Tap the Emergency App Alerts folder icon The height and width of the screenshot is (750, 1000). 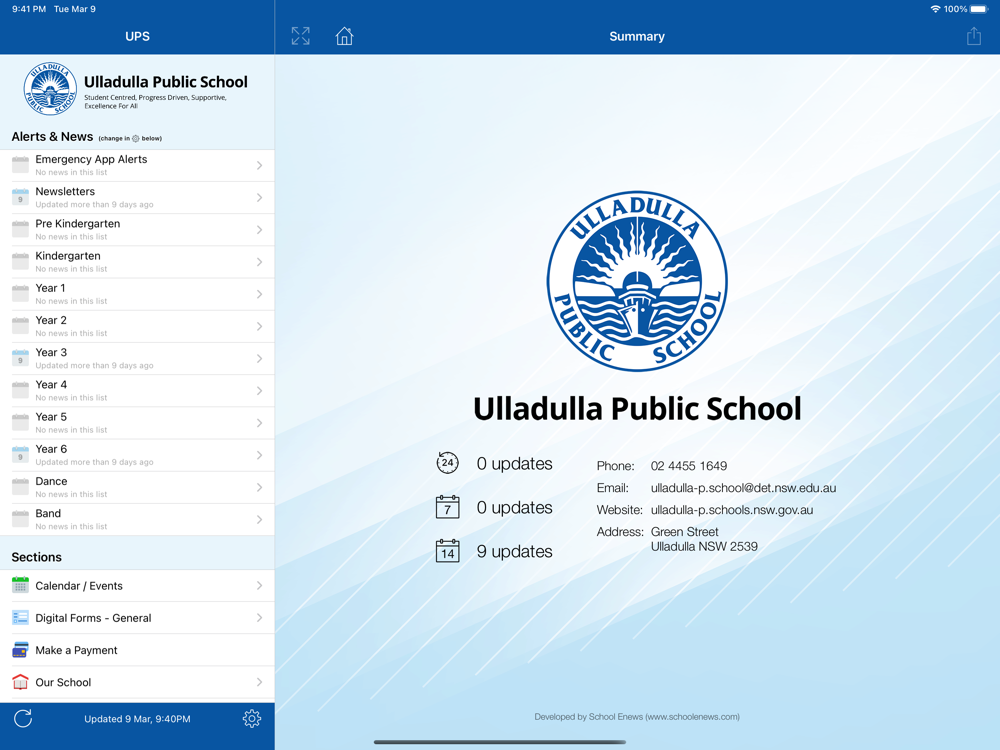click(20, 165)
